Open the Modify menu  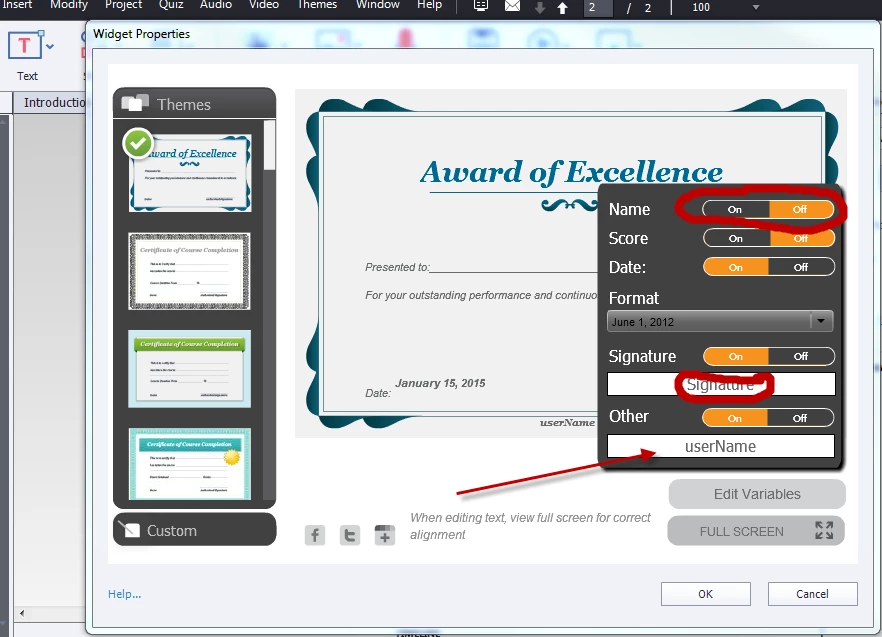click(69, 5)
